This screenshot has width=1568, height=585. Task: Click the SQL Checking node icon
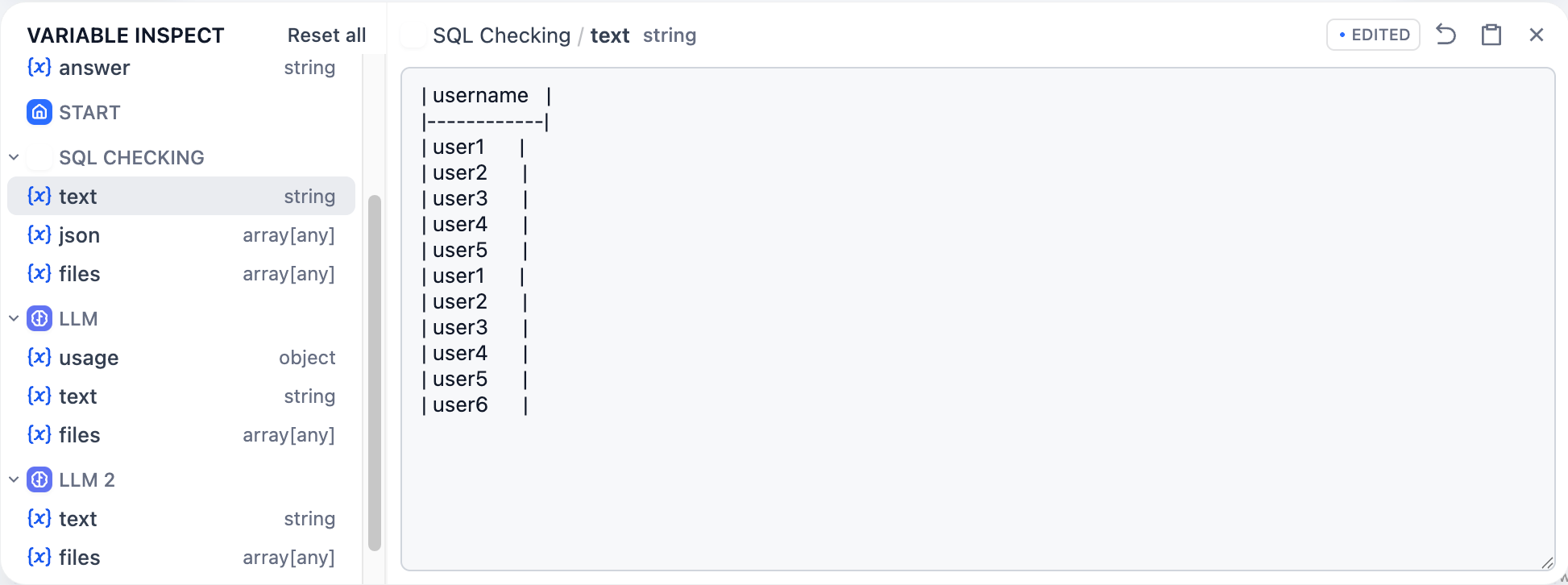click(39, 157)
